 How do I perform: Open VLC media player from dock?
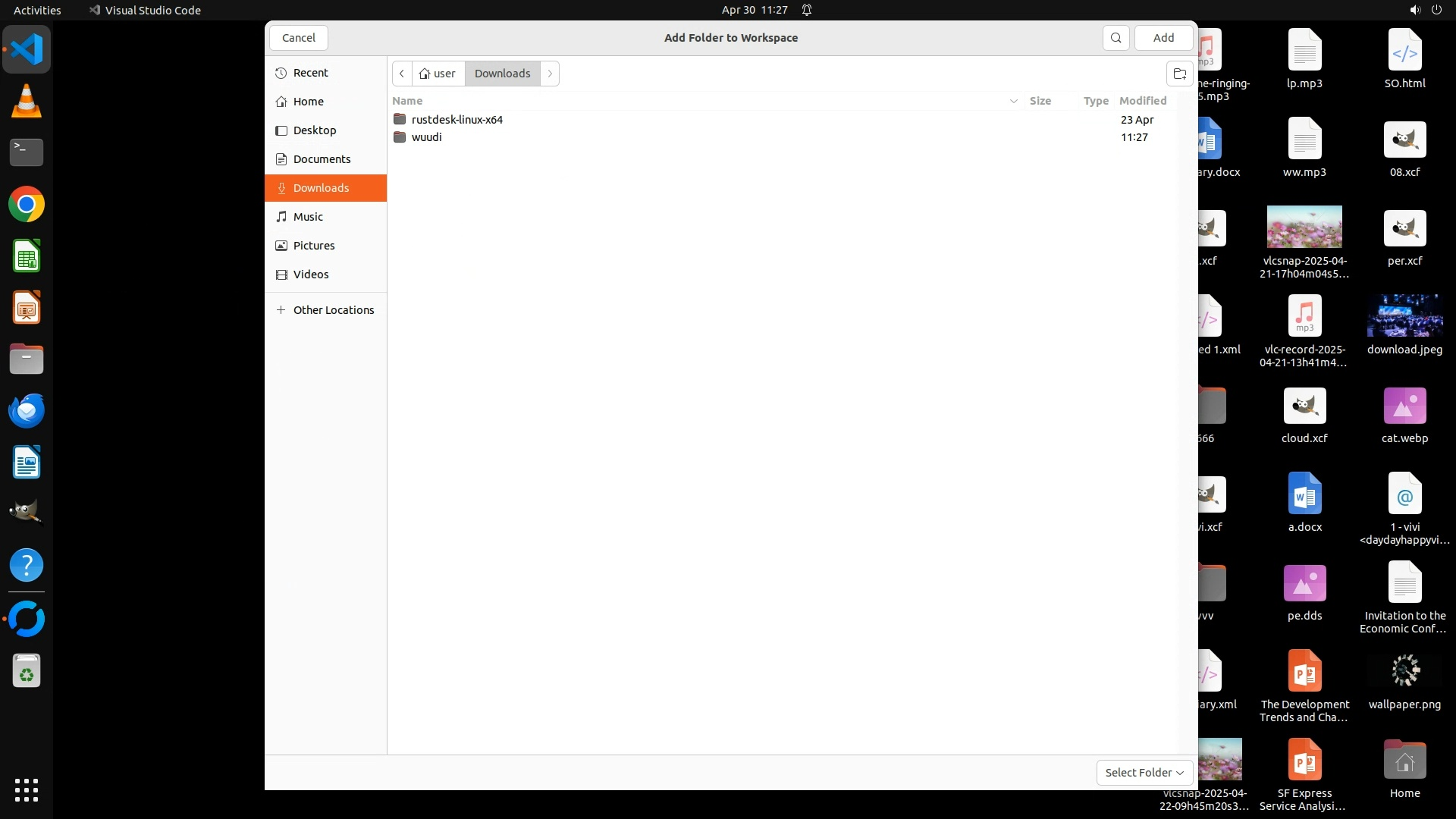coord(27,102)
